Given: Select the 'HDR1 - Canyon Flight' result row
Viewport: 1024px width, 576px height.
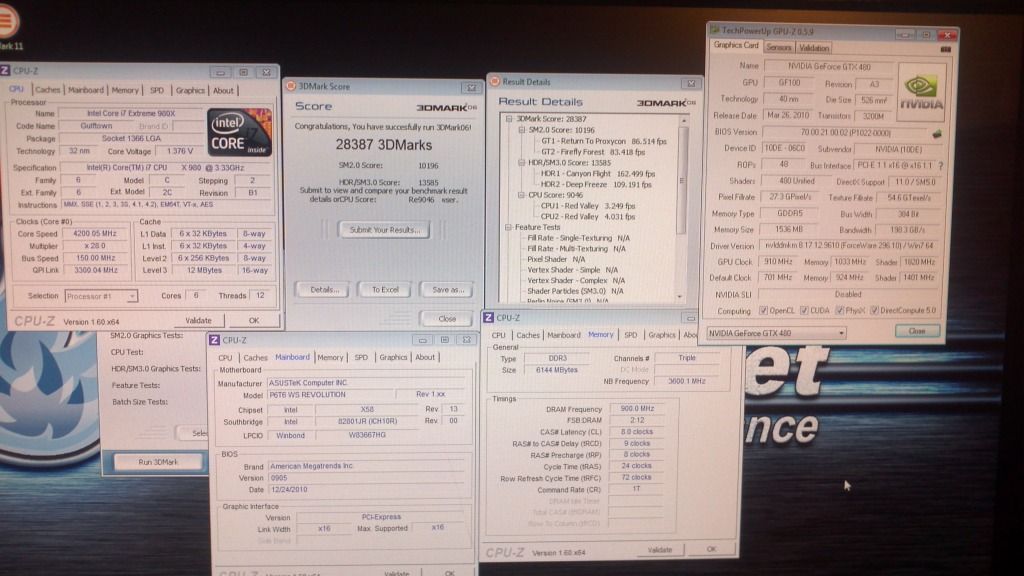Looking at the screenshot, I should tap(598, 174).
